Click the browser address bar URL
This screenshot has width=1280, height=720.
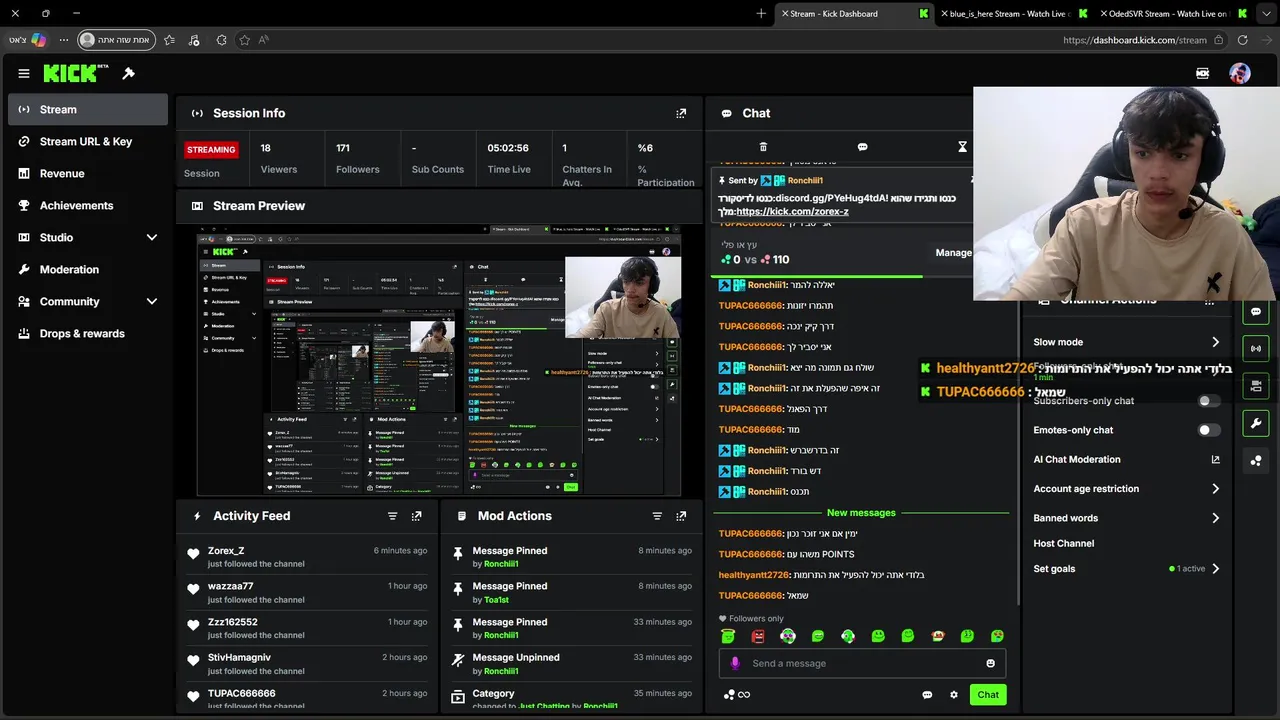click(1135, 40)
